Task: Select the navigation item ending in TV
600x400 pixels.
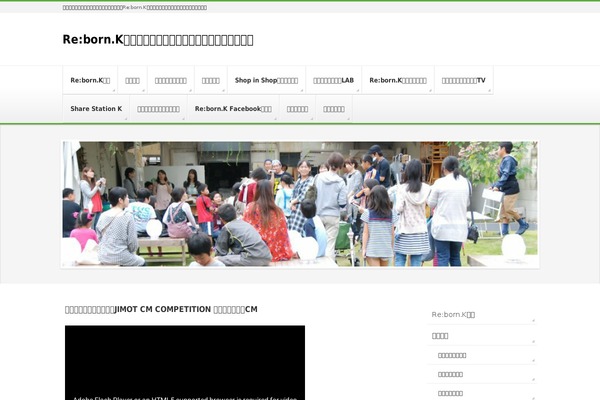Action: pos(463,80)
